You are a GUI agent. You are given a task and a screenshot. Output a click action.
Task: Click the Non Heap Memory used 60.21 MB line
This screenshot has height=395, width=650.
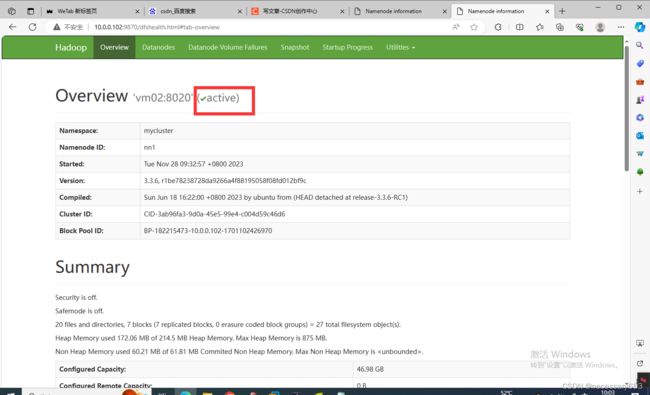click(239, 351)
